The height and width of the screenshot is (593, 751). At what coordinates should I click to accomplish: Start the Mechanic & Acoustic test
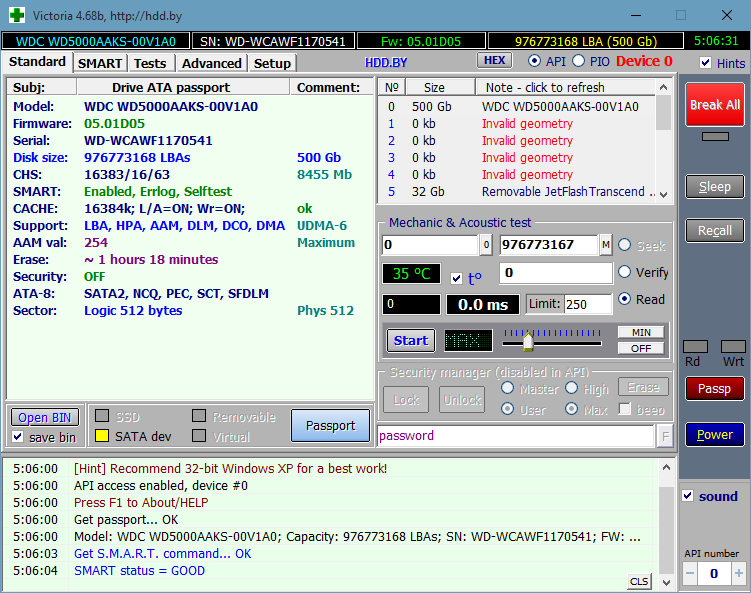411,341
